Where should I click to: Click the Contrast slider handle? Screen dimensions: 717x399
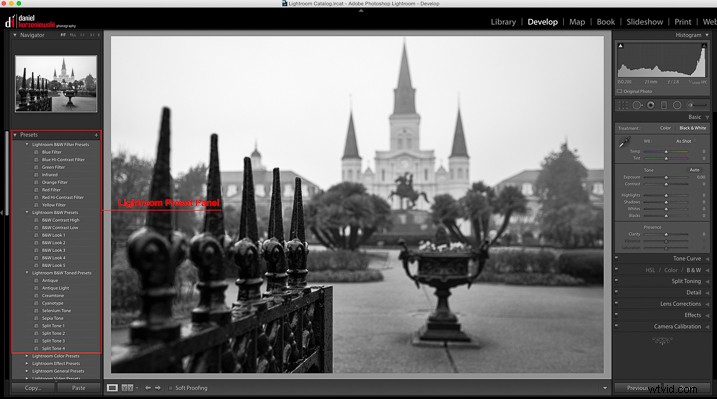click(666, 184)
